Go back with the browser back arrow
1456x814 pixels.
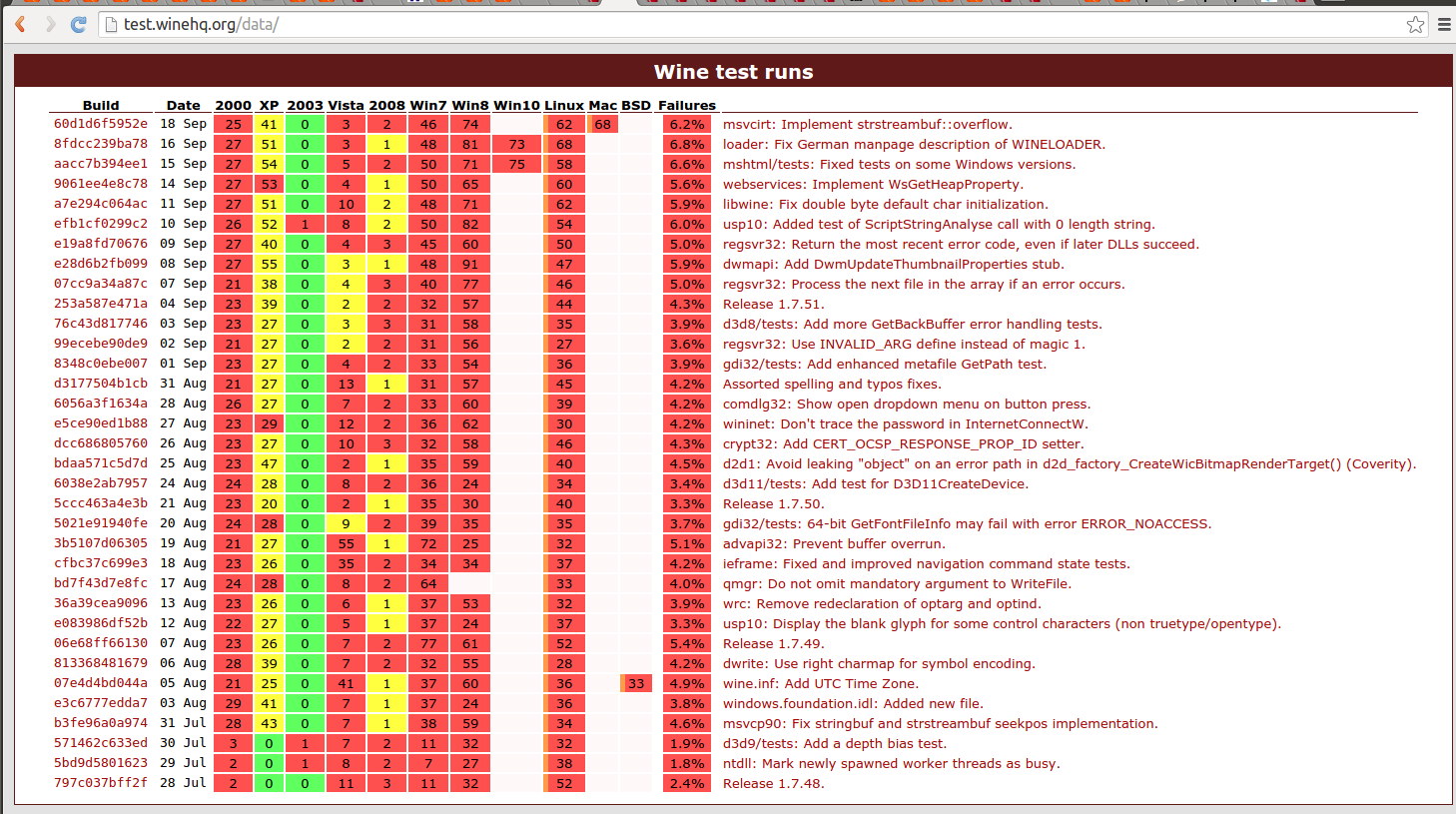pyautogui.click(x=20, y=24)
